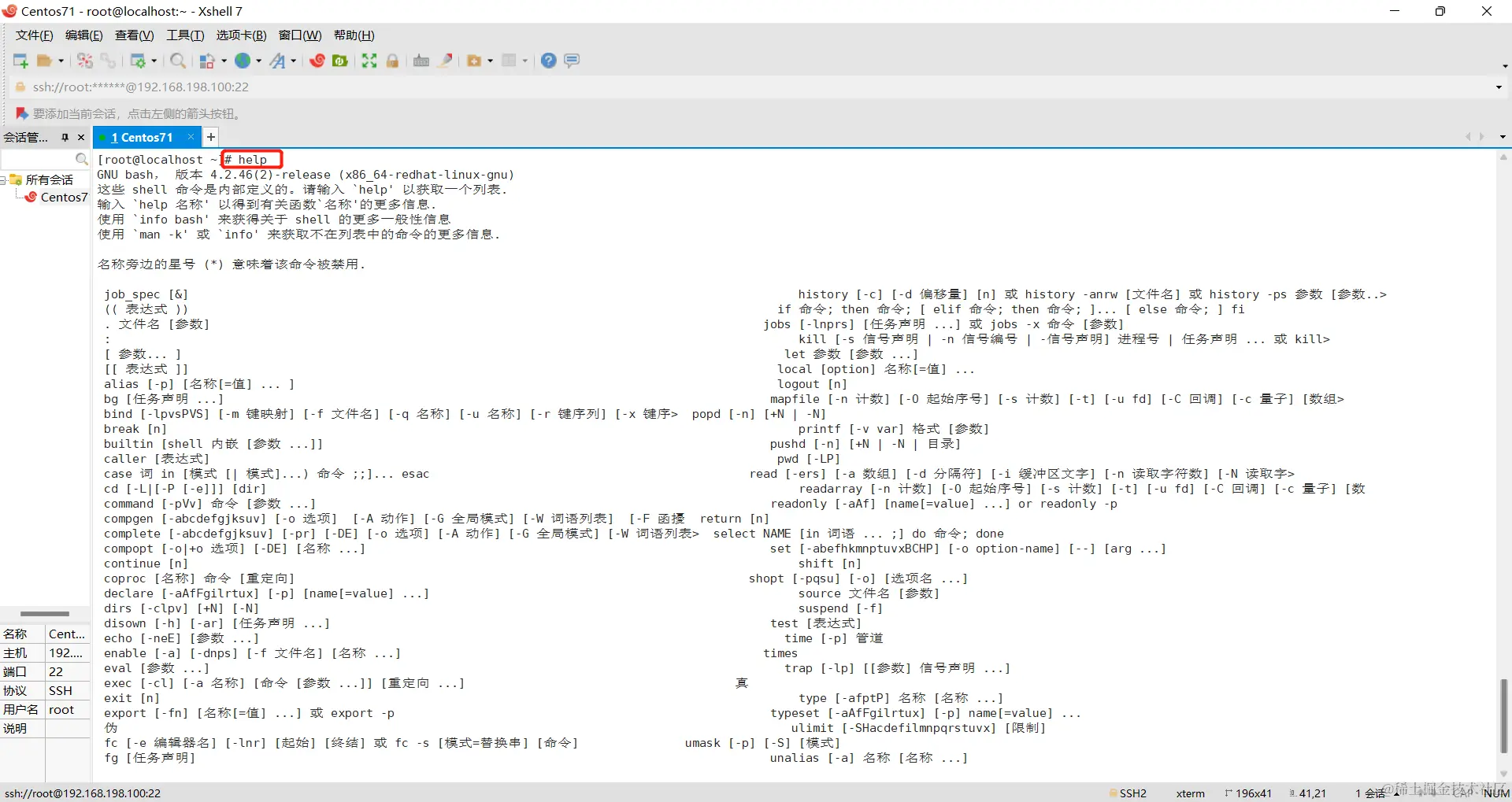Click the highlighter pen toolbar icon
The image size is (1512, 802).
click(446, 61)
